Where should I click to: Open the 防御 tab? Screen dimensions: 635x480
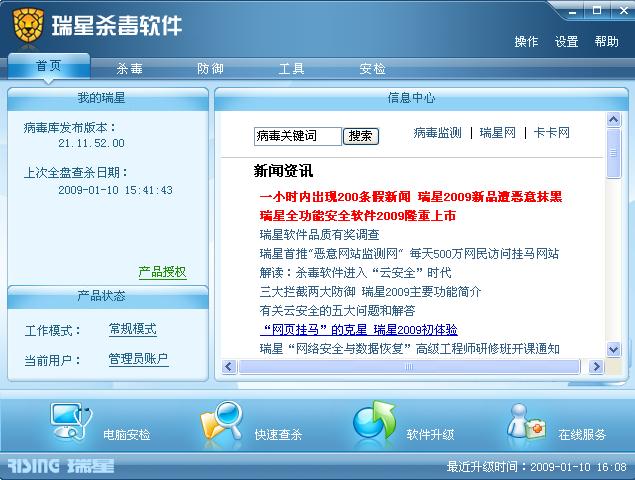[210, 68]
